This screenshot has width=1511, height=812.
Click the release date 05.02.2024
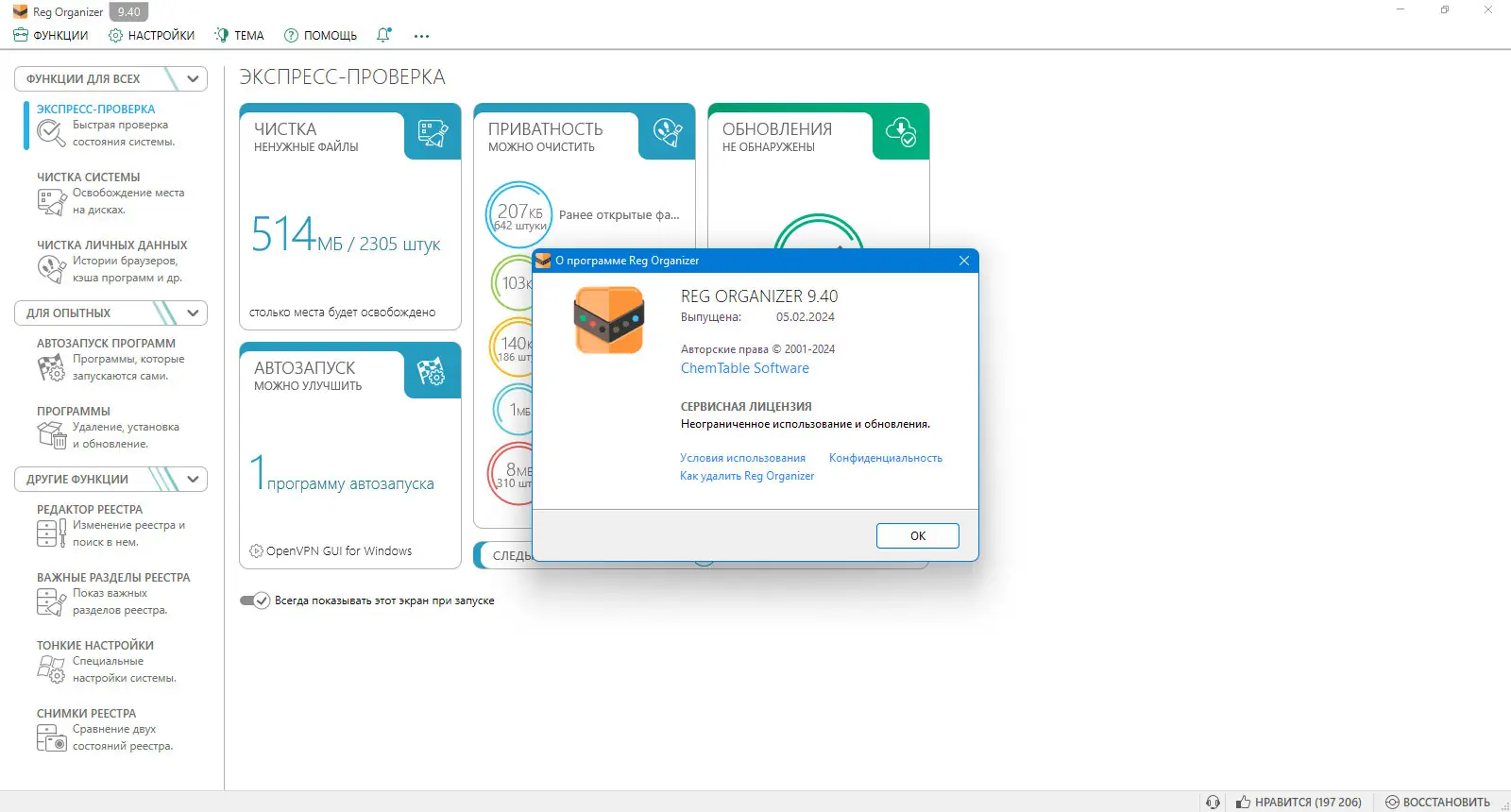[x=806, y=317]
